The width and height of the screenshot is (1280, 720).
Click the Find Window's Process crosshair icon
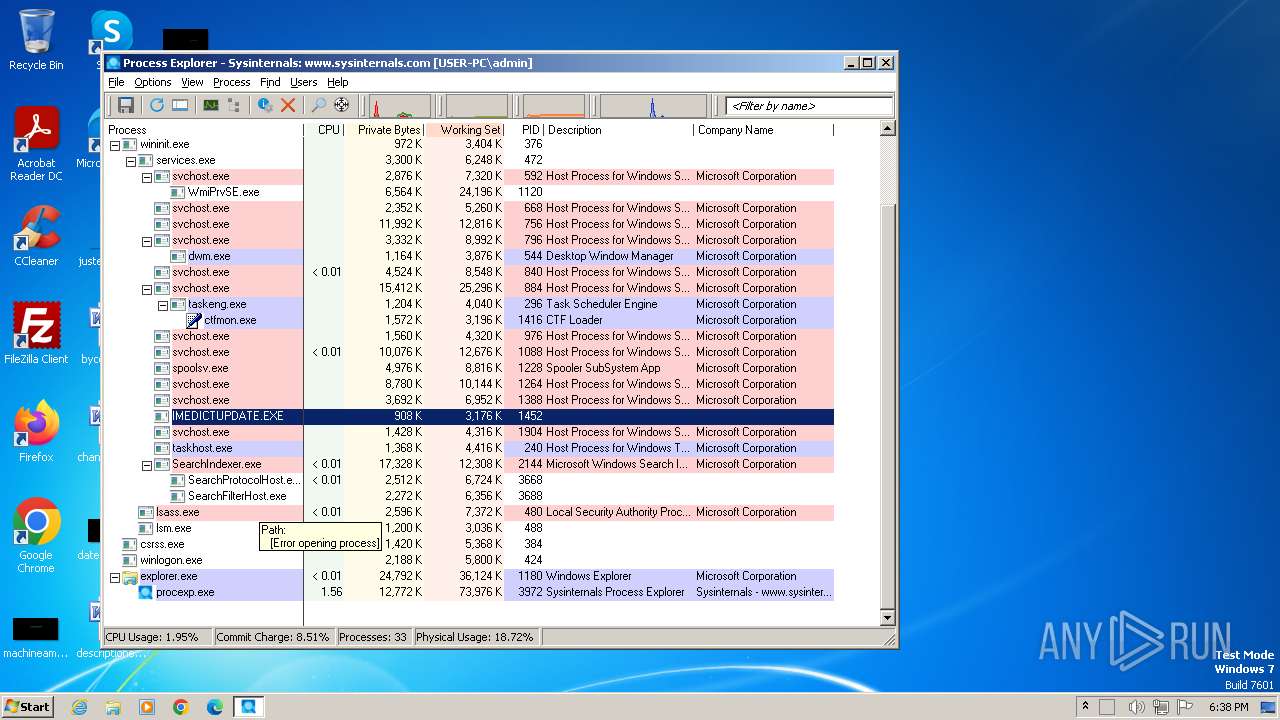(x=342, y=105)
